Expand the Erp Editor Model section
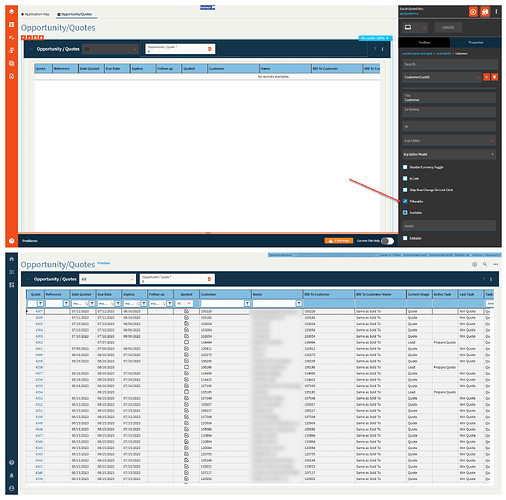 [x=449, y=154]
